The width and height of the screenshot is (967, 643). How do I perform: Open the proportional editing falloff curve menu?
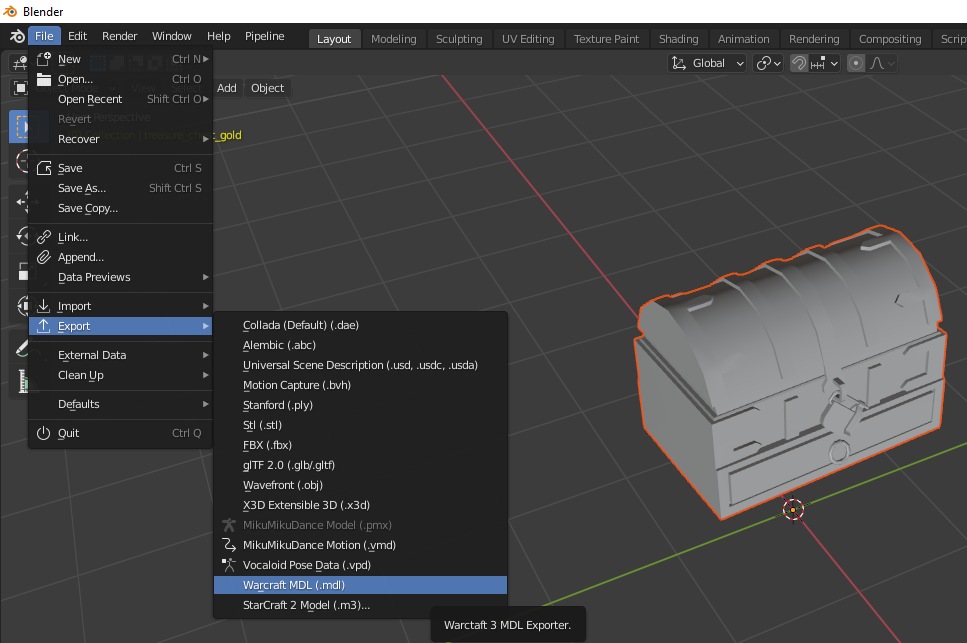coord(882,63)
